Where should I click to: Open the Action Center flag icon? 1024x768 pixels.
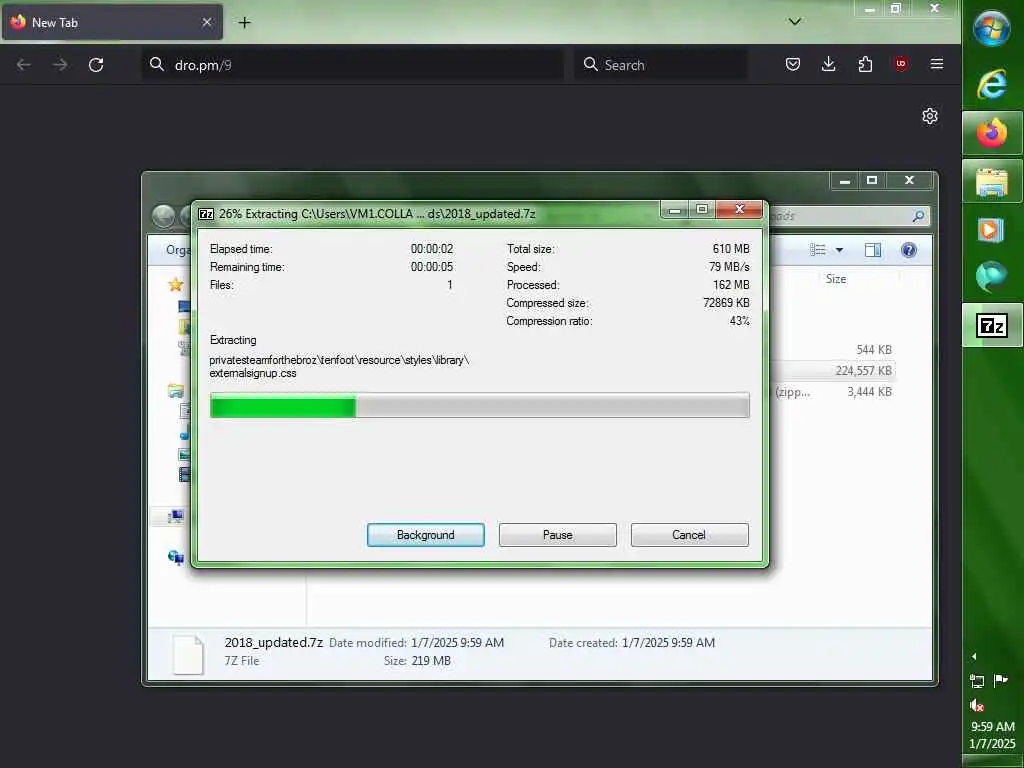click(x=1000, y=680)
